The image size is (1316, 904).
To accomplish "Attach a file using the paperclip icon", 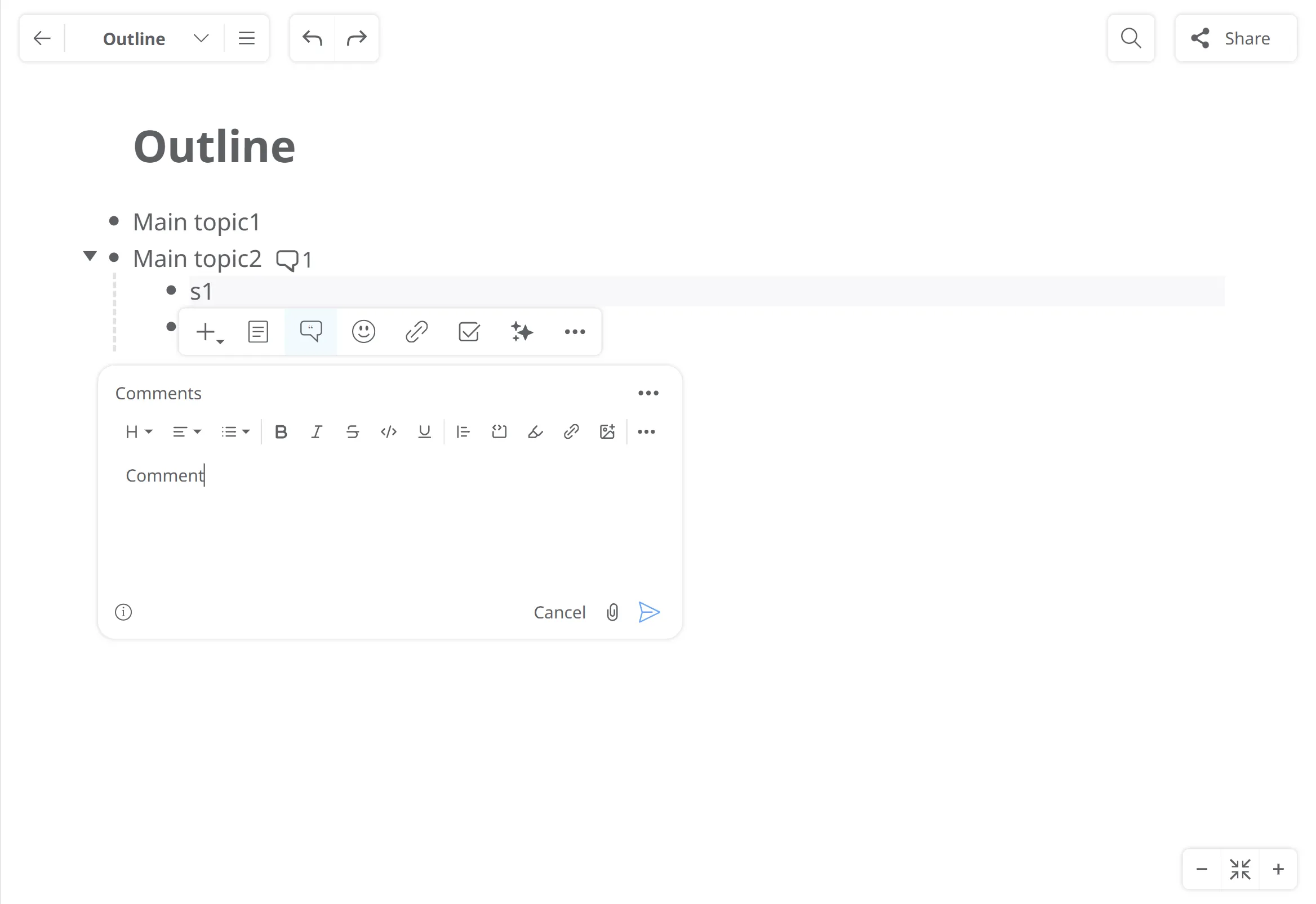I will click(x=612, y=612).
